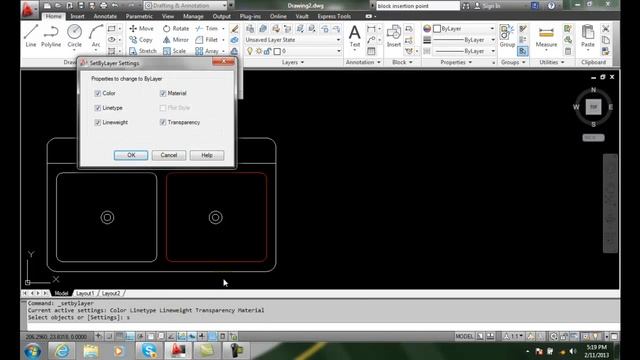Click the Insert block tool
640x360 pixels.
coord(393,36)
